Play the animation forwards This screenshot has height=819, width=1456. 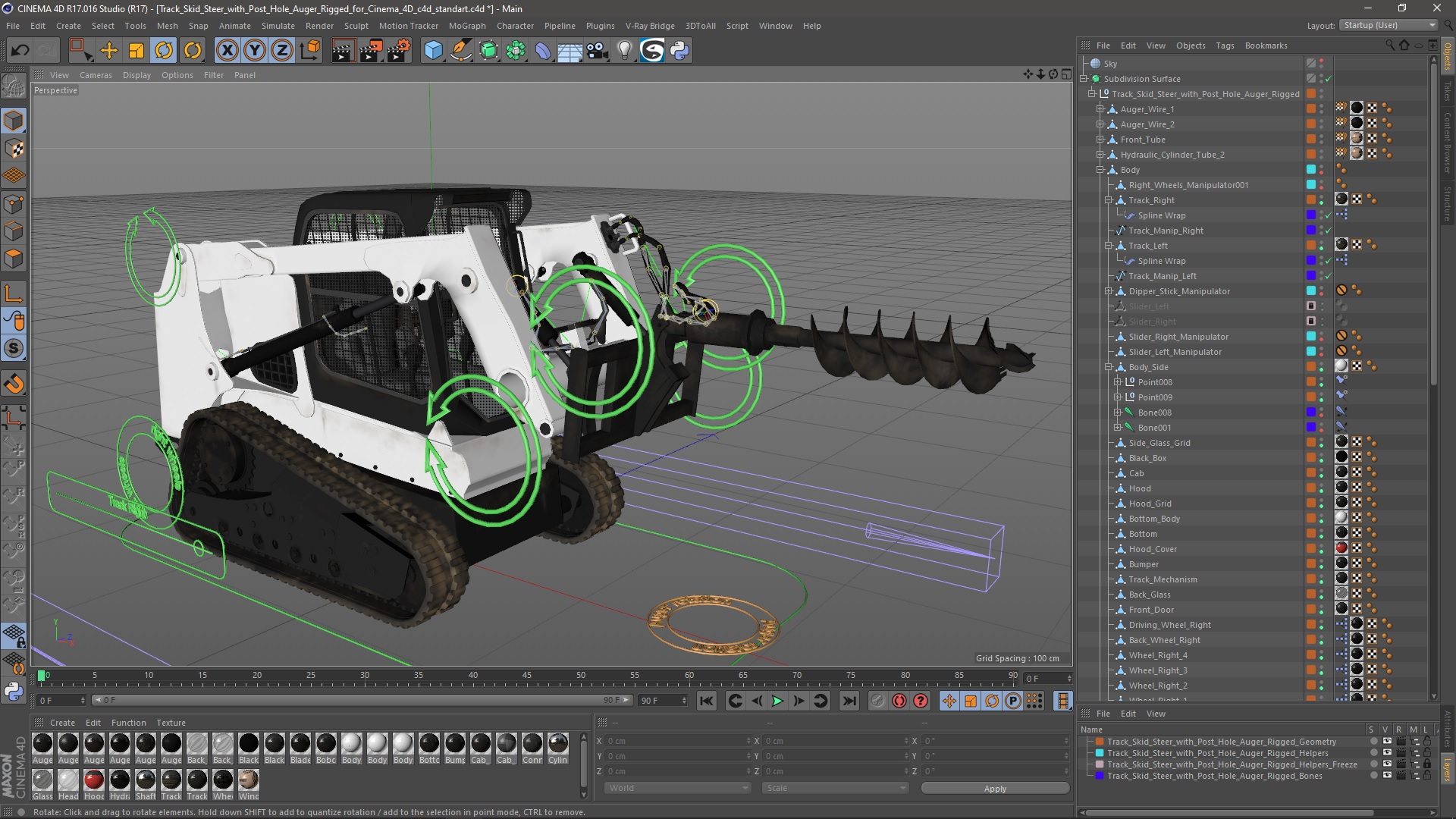[x=777, y=701]
